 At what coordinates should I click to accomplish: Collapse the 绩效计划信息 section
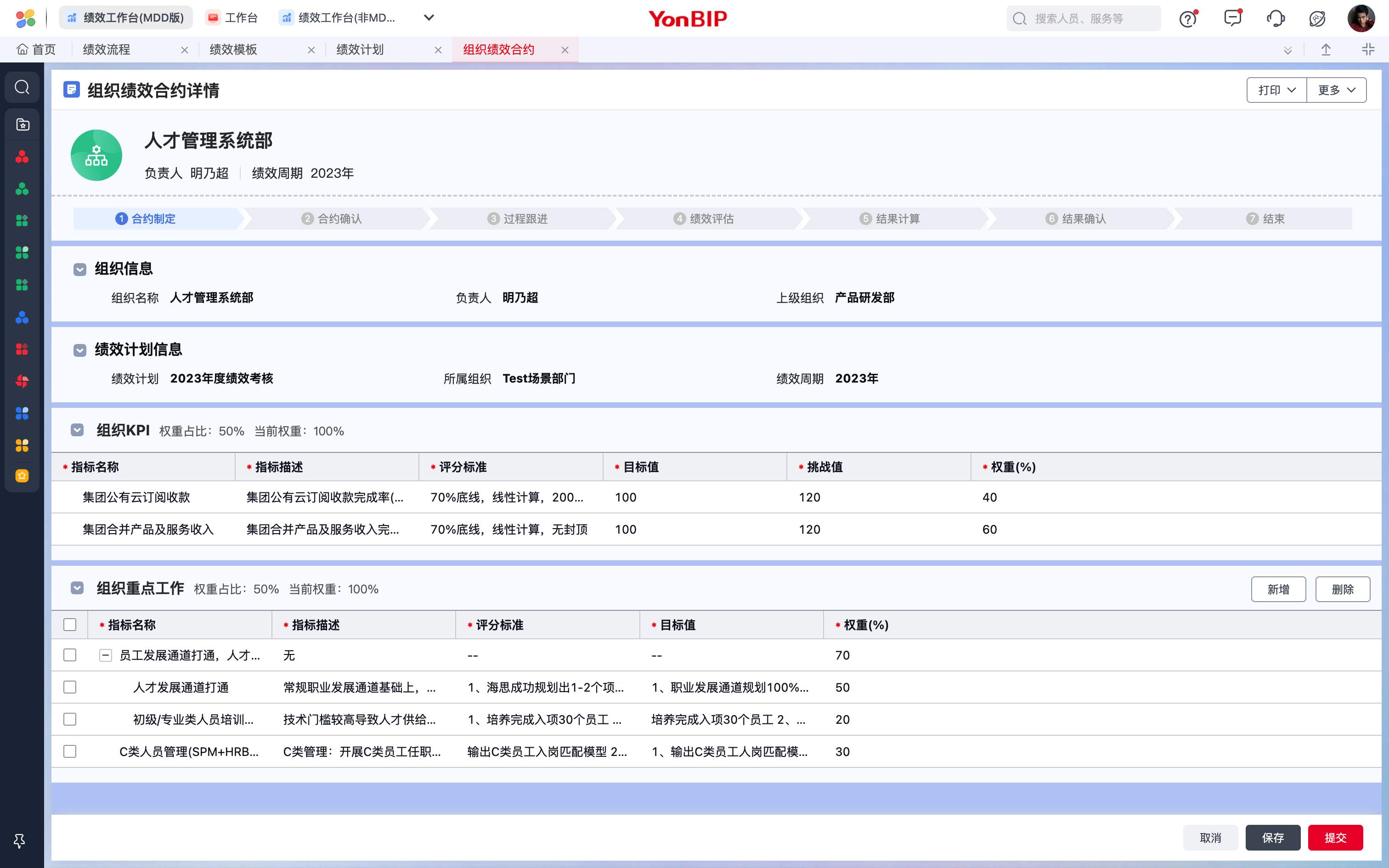point(80,350)
